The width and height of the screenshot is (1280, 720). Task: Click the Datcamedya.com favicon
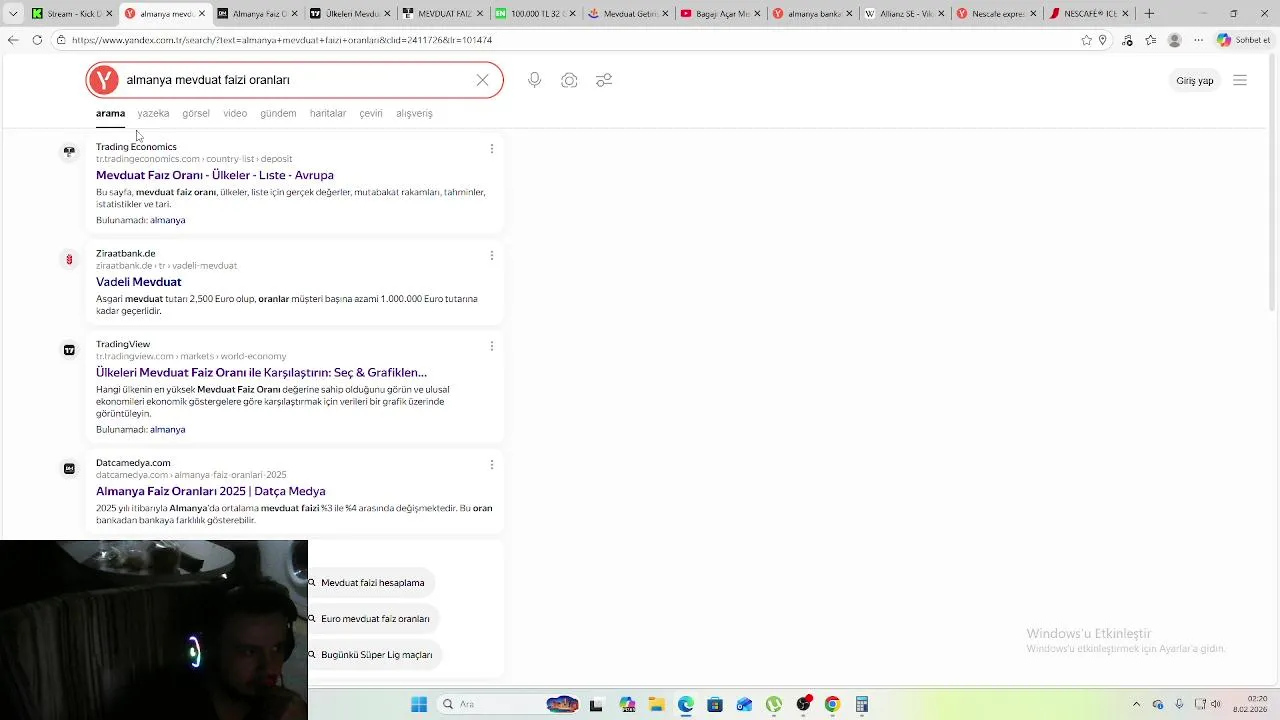[x=69, y=468]
